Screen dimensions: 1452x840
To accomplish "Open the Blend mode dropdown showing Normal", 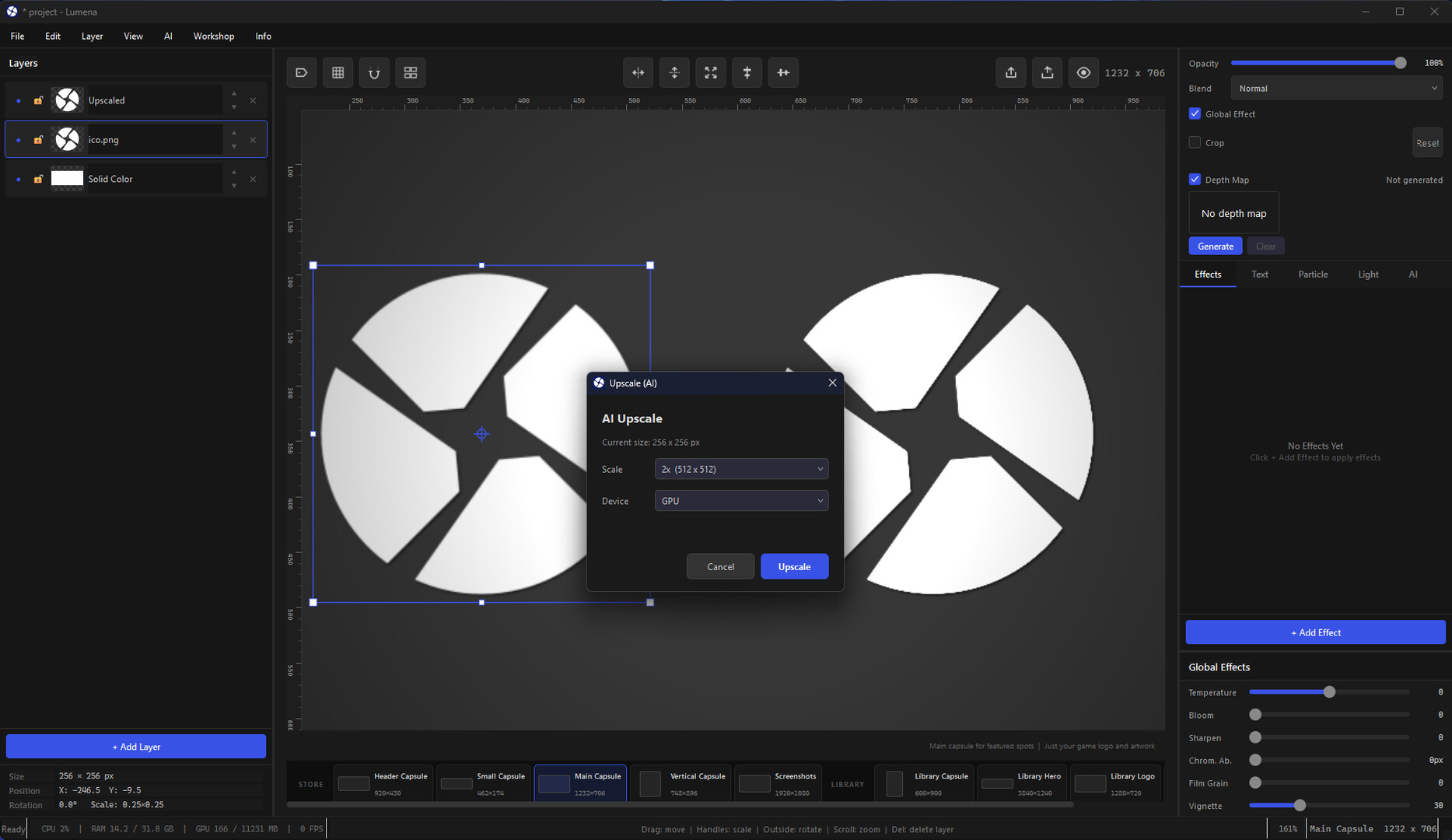I will pos(1335,88).
